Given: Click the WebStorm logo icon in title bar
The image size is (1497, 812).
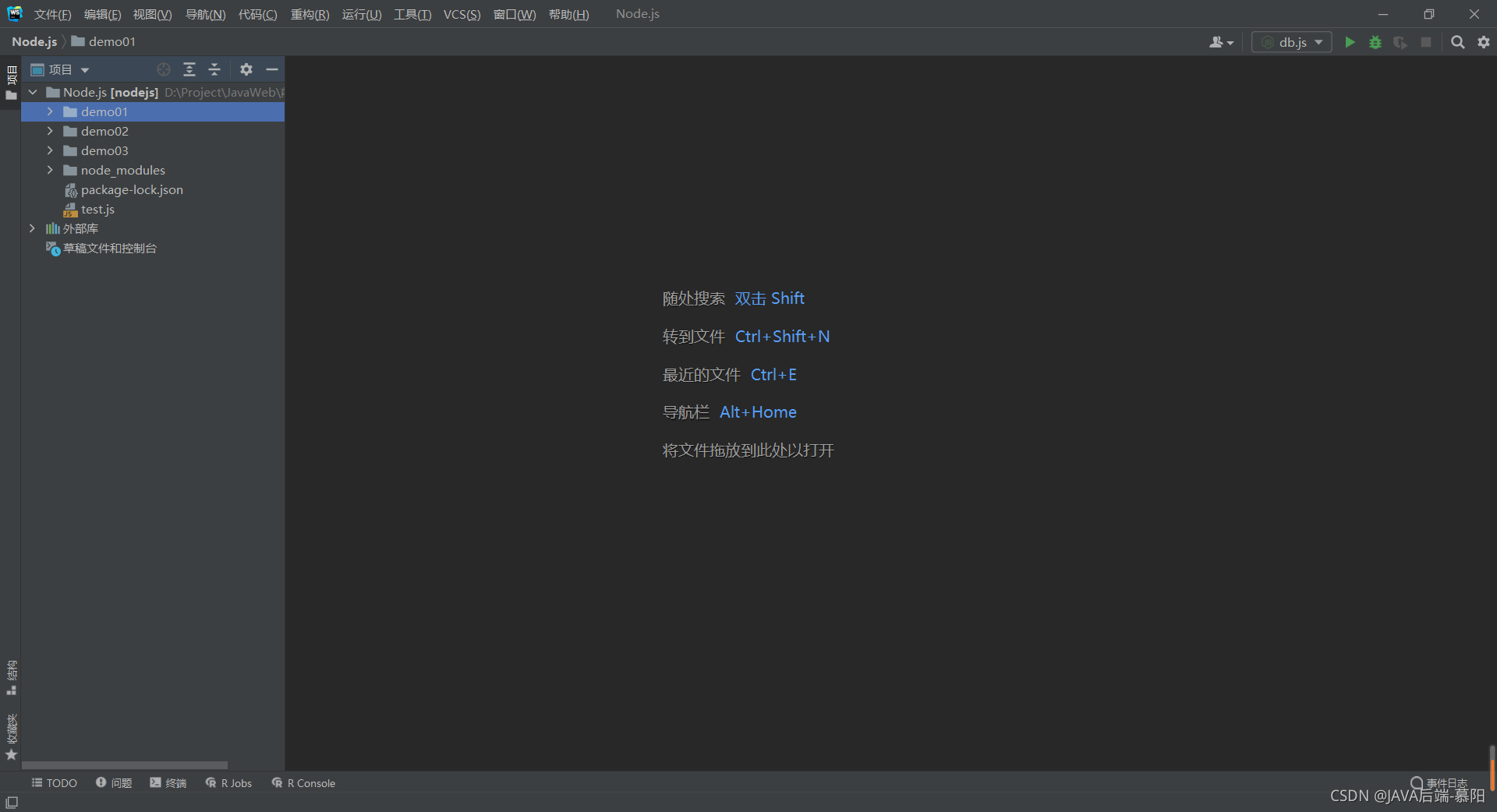Looking at the screenshot, I should point(15,13).
